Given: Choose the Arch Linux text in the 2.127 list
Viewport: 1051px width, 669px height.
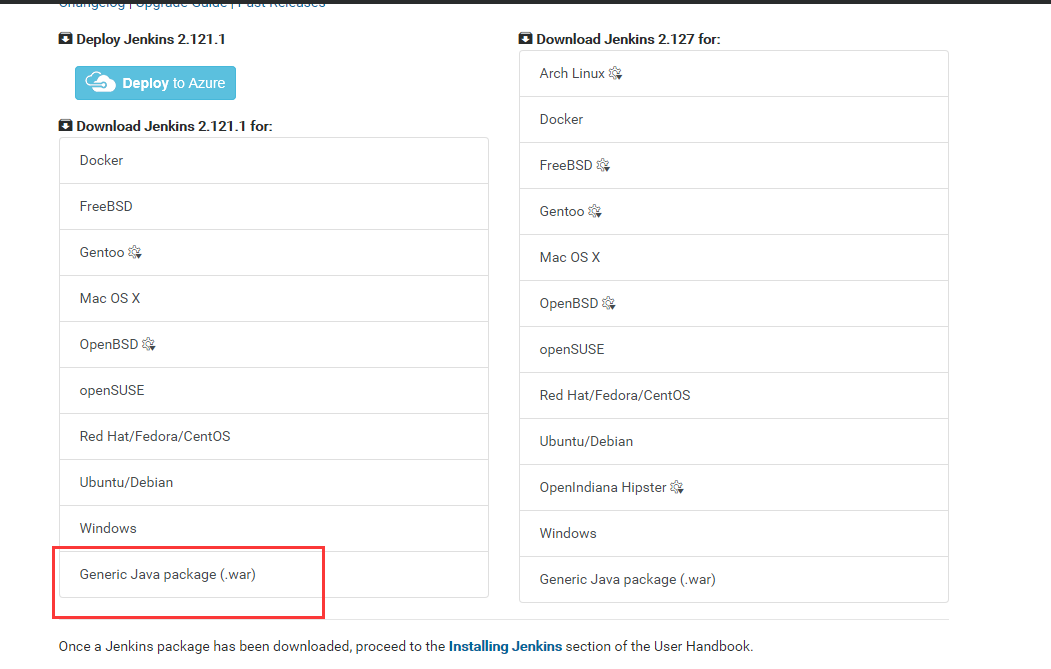Looking at the screenshot, I should coord(572,73).
